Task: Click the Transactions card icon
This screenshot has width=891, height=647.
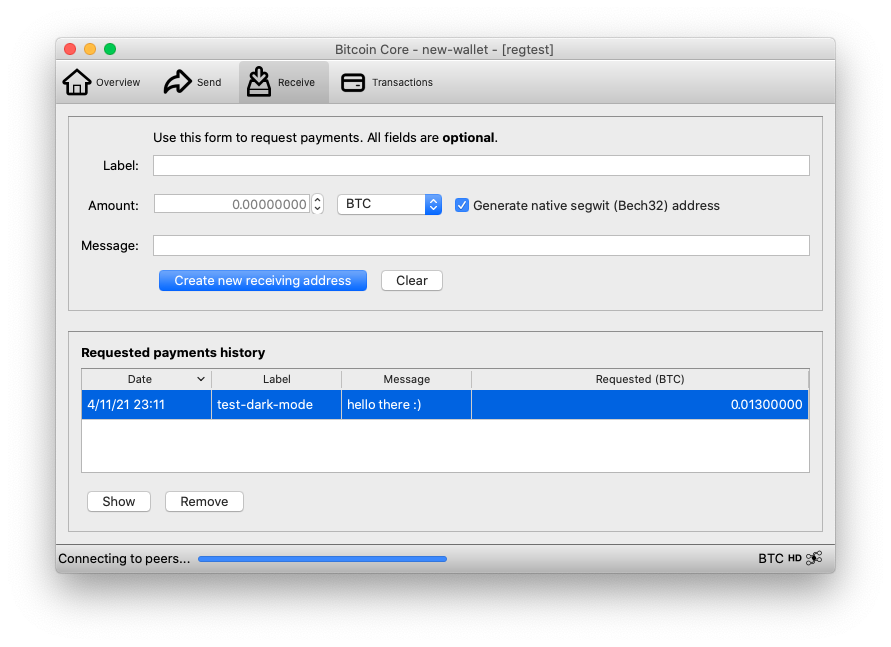Action: (x=353, y=82)
